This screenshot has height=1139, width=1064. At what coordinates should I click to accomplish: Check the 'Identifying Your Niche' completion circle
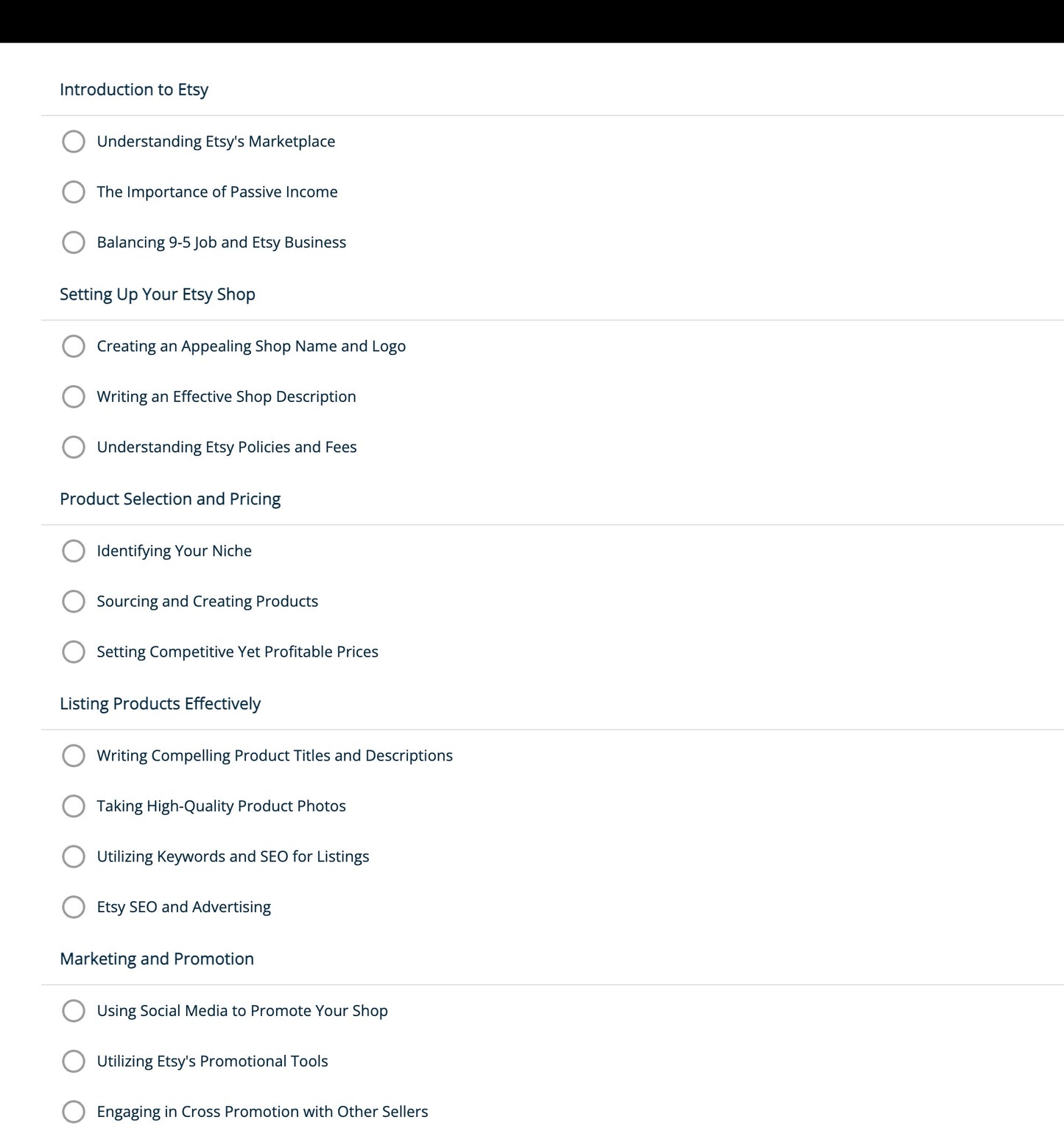(74, 551)
